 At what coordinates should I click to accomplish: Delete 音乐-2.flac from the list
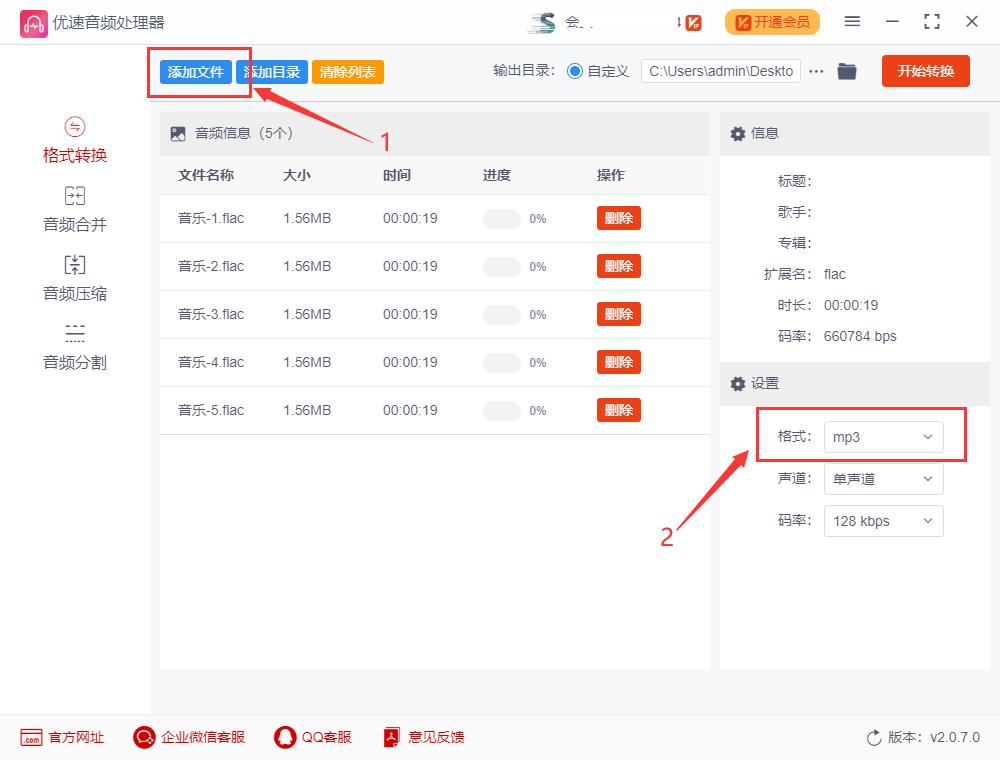pyautogui.click(x=618, y=265)
